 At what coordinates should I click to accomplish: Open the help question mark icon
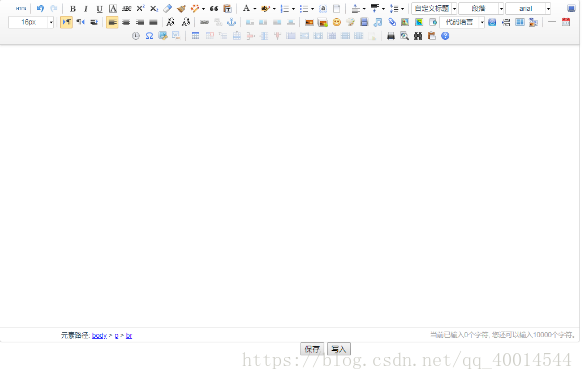(x=445, y=36)
